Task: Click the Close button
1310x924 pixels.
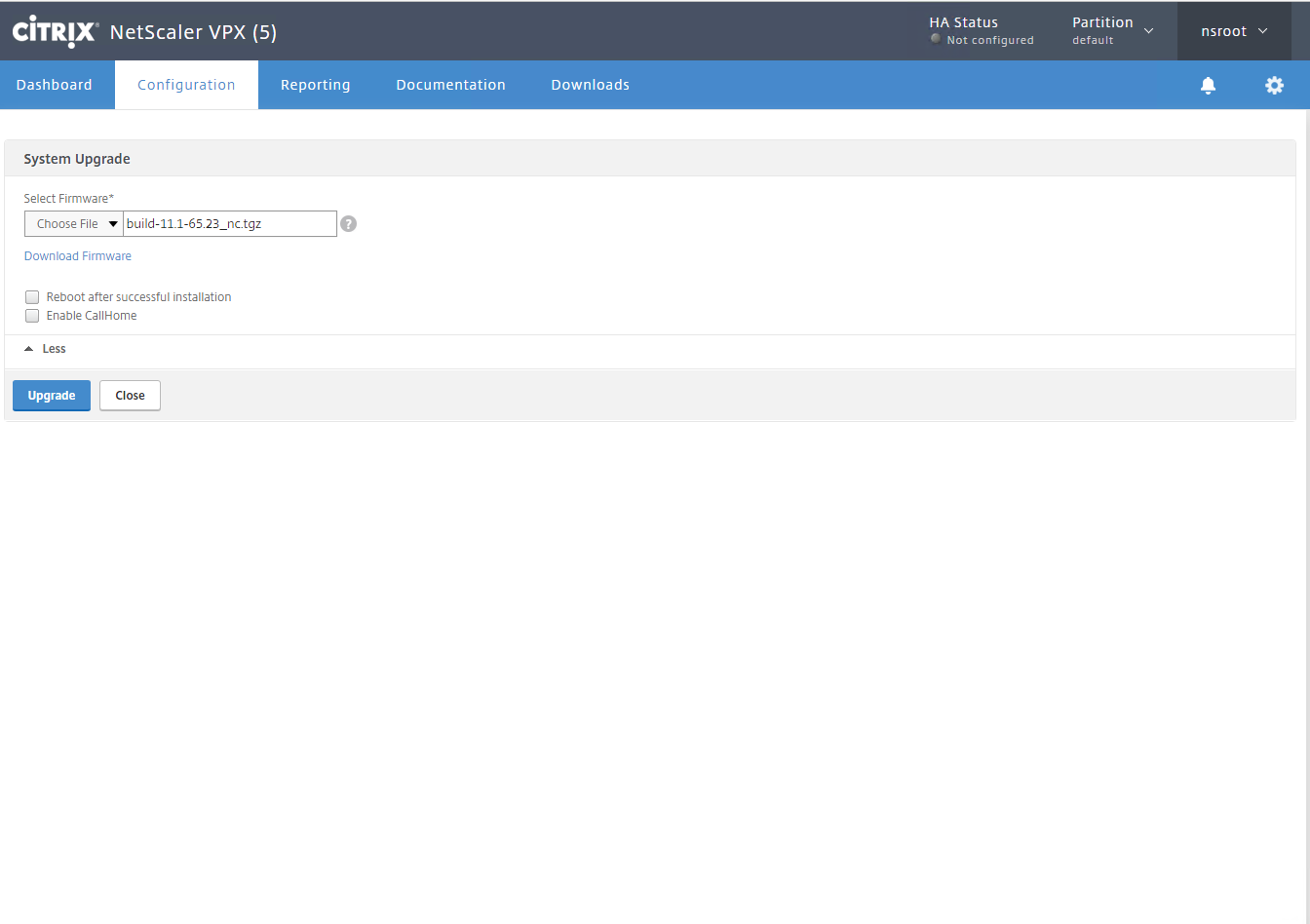Action: [x=130, y=396]
